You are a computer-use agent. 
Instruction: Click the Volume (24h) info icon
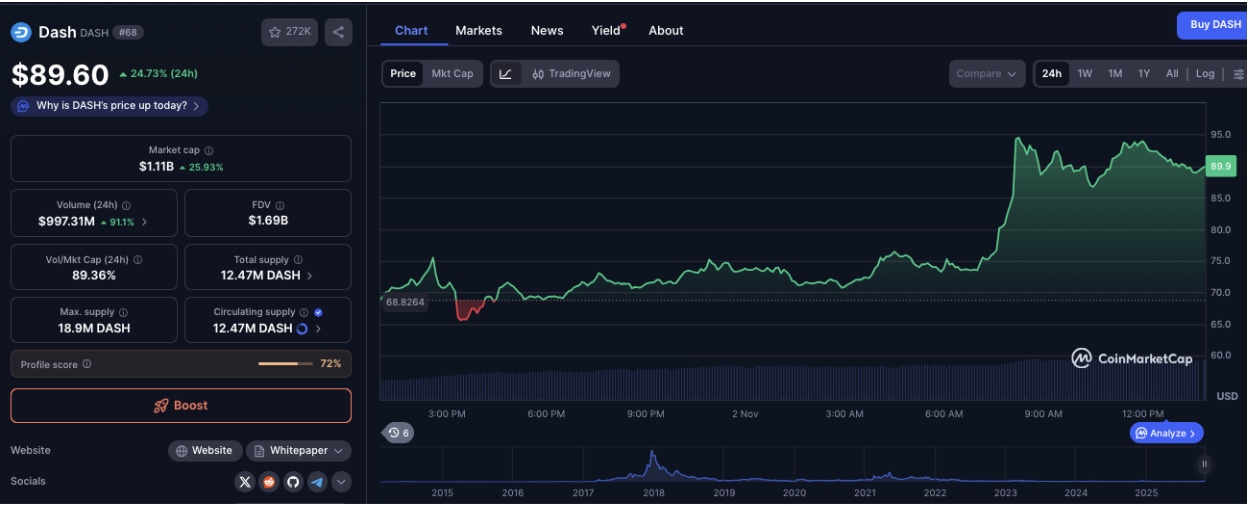tap(126, 205)
